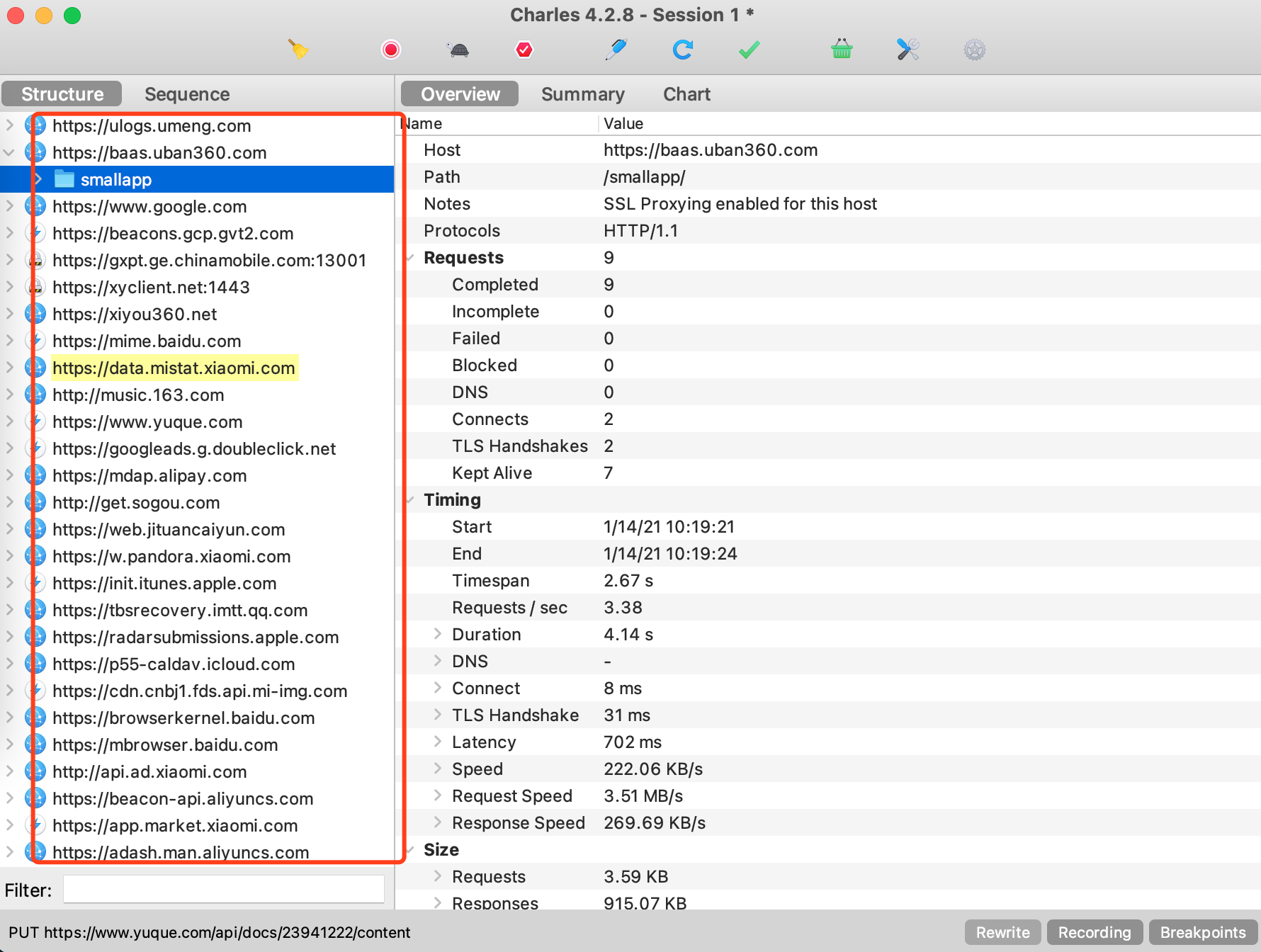This screenshot has height=952, width=1261.
Task: Select https://radarsubmissions.apple.com host
Action: [x=196, y=637]
